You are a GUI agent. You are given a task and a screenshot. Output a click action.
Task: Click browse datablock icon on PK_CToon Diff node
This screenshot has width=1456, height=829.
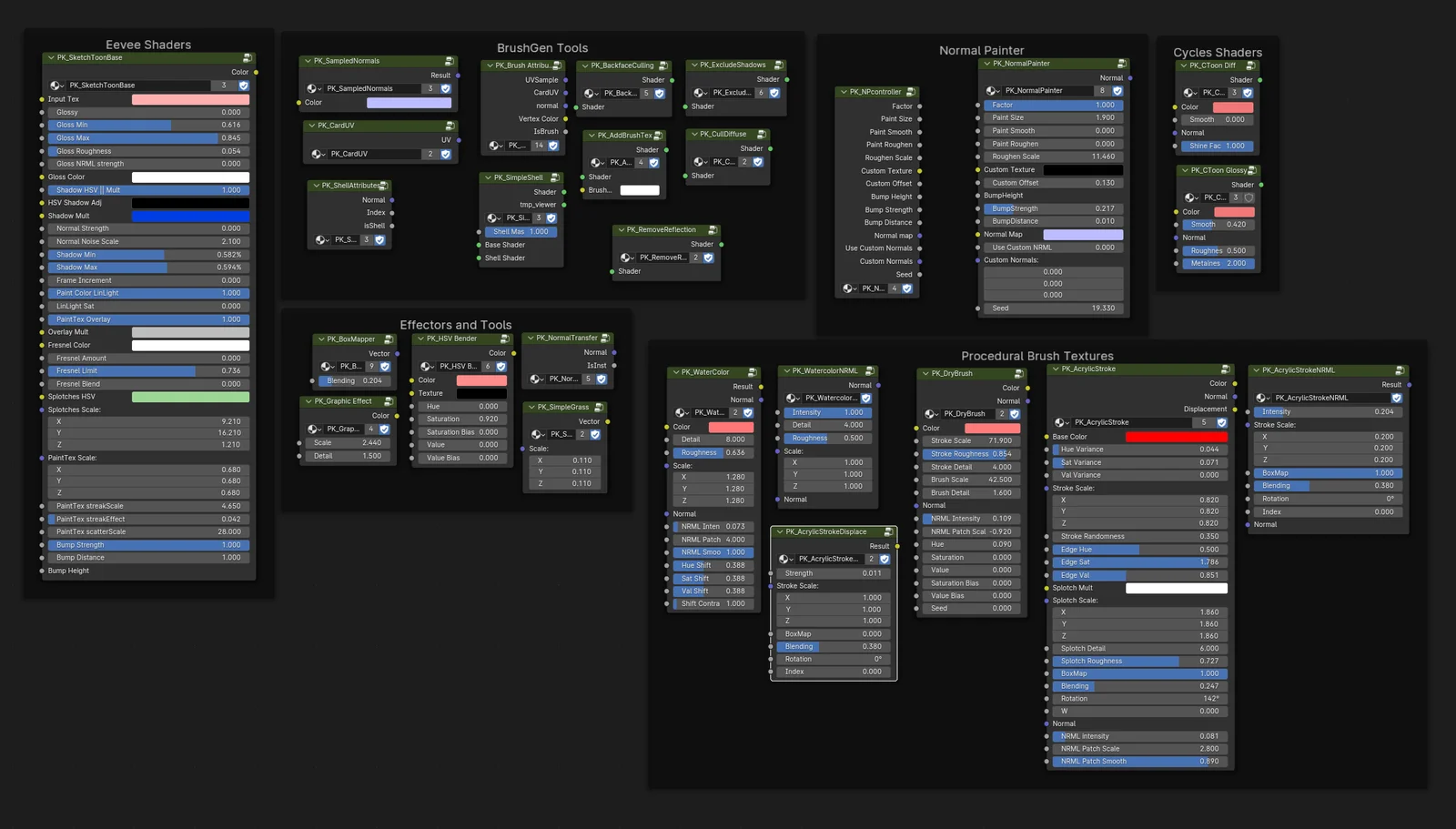pos(1188,93)
